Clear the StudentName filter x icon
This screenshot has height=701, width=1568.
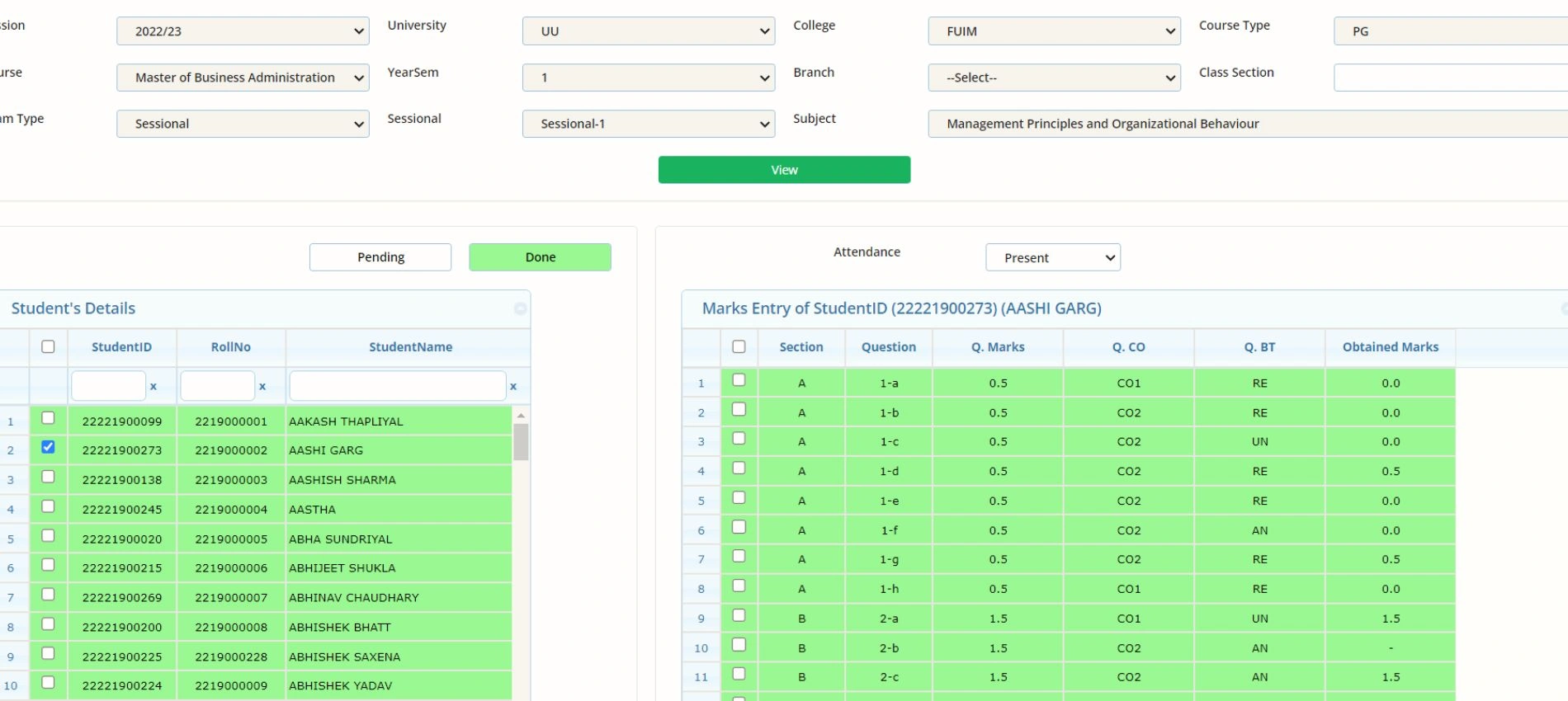pyautogui.click(x=513, y=386)
